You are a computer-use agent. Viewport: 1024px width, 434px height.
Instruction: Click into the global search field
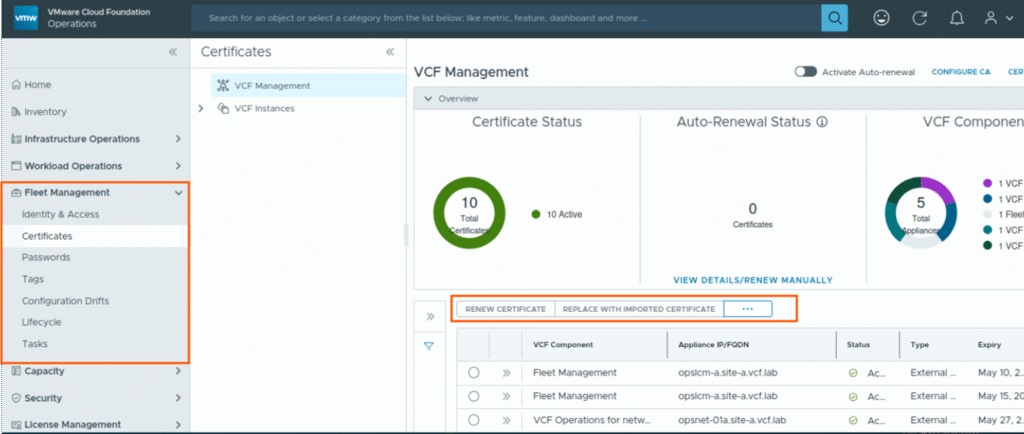click(x=500, y=18)
